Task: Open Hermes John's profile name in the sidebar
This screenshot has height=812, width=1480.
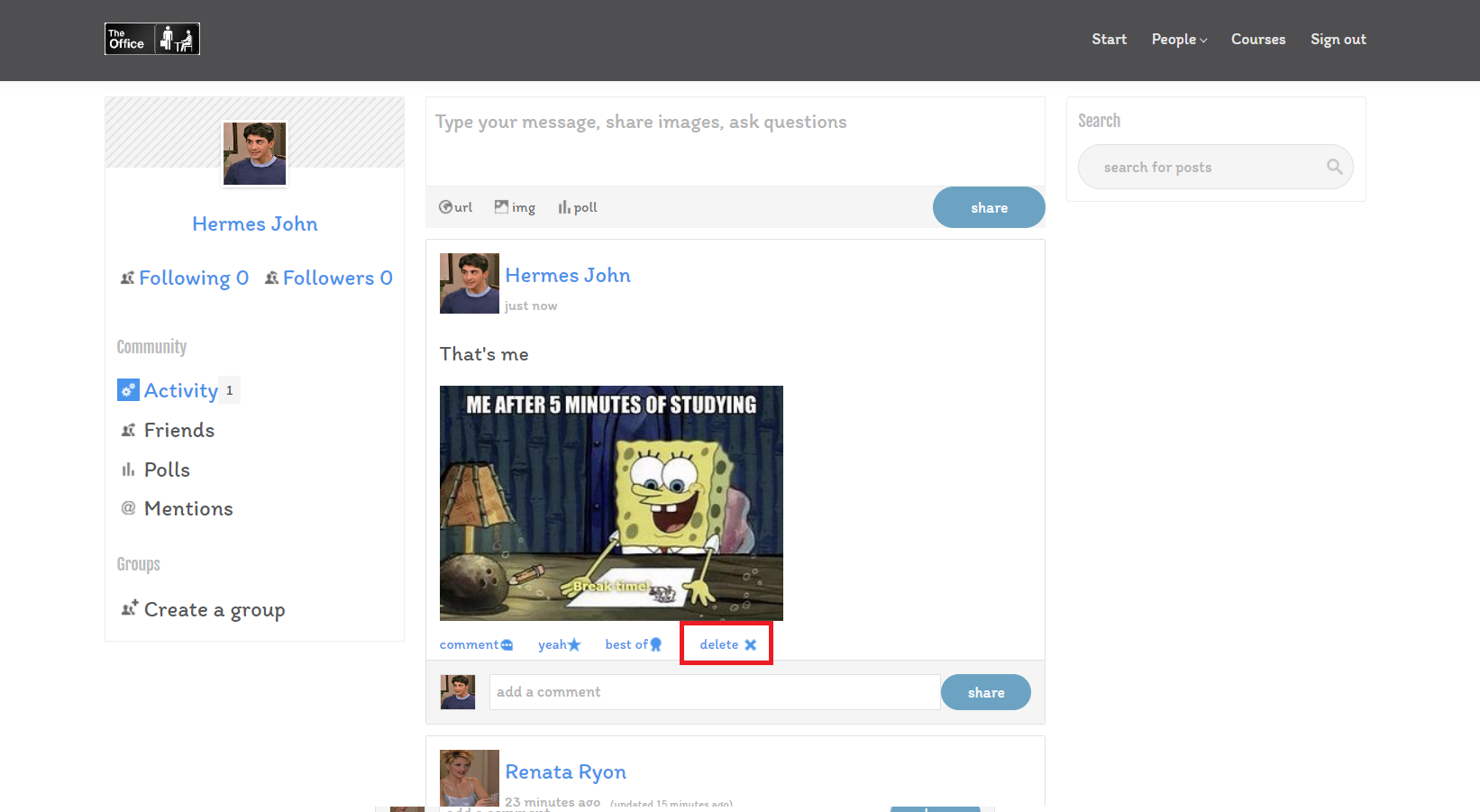Action: [x=255, y=224]
